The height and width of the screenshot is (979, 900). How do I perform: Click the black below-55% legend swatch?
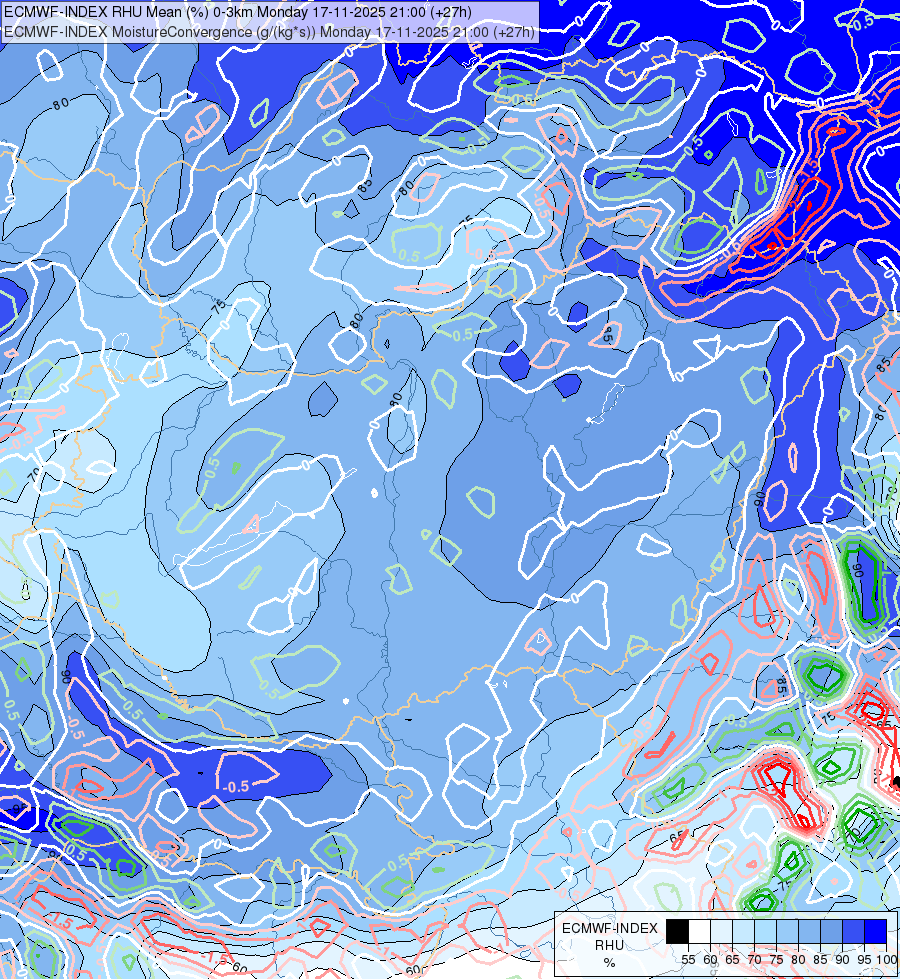coord(677,931)
